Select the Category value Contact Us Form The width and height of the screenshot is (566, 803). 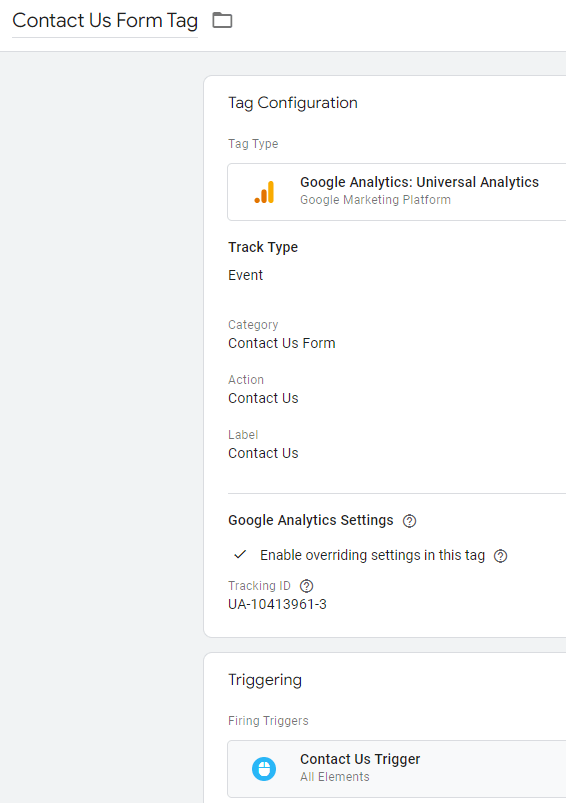click(282, 343)
